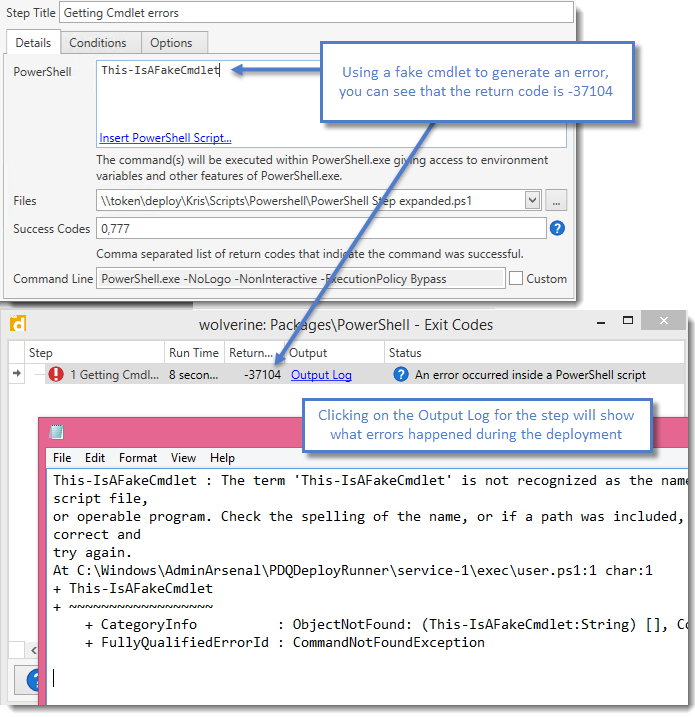Open the Format menu in Notepad
695x717 pixels.
pos(138,458)
